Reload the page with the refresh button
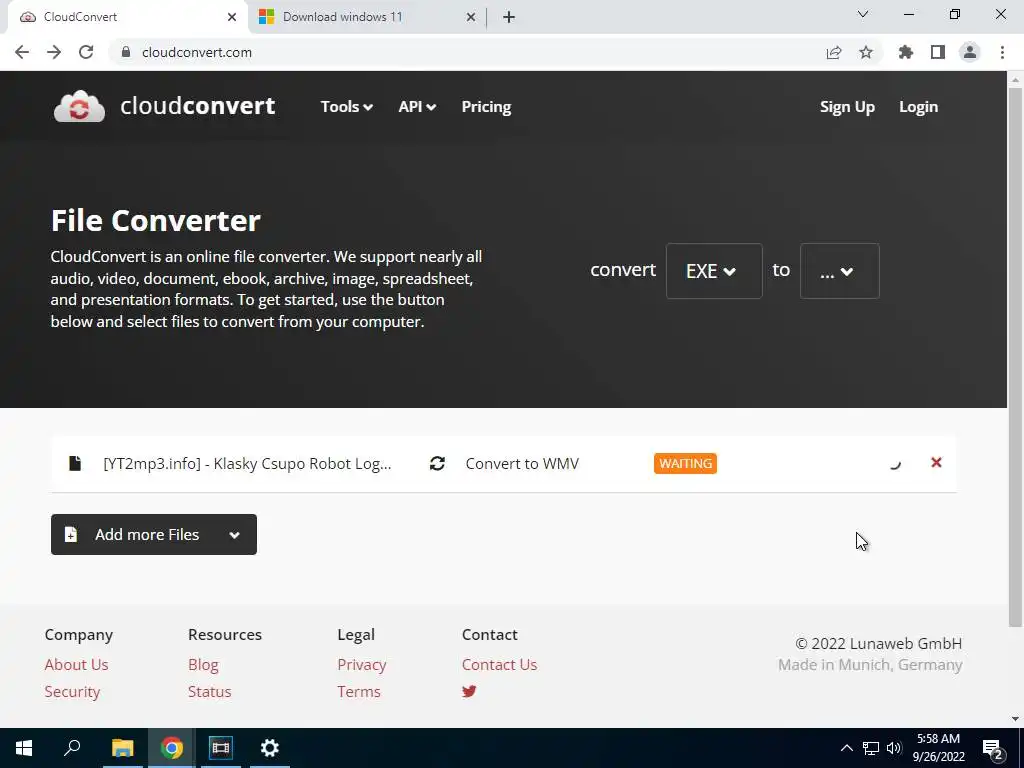Image resolution: width=1024 pixels, height=768 pixels. click(x=86, y=52)
